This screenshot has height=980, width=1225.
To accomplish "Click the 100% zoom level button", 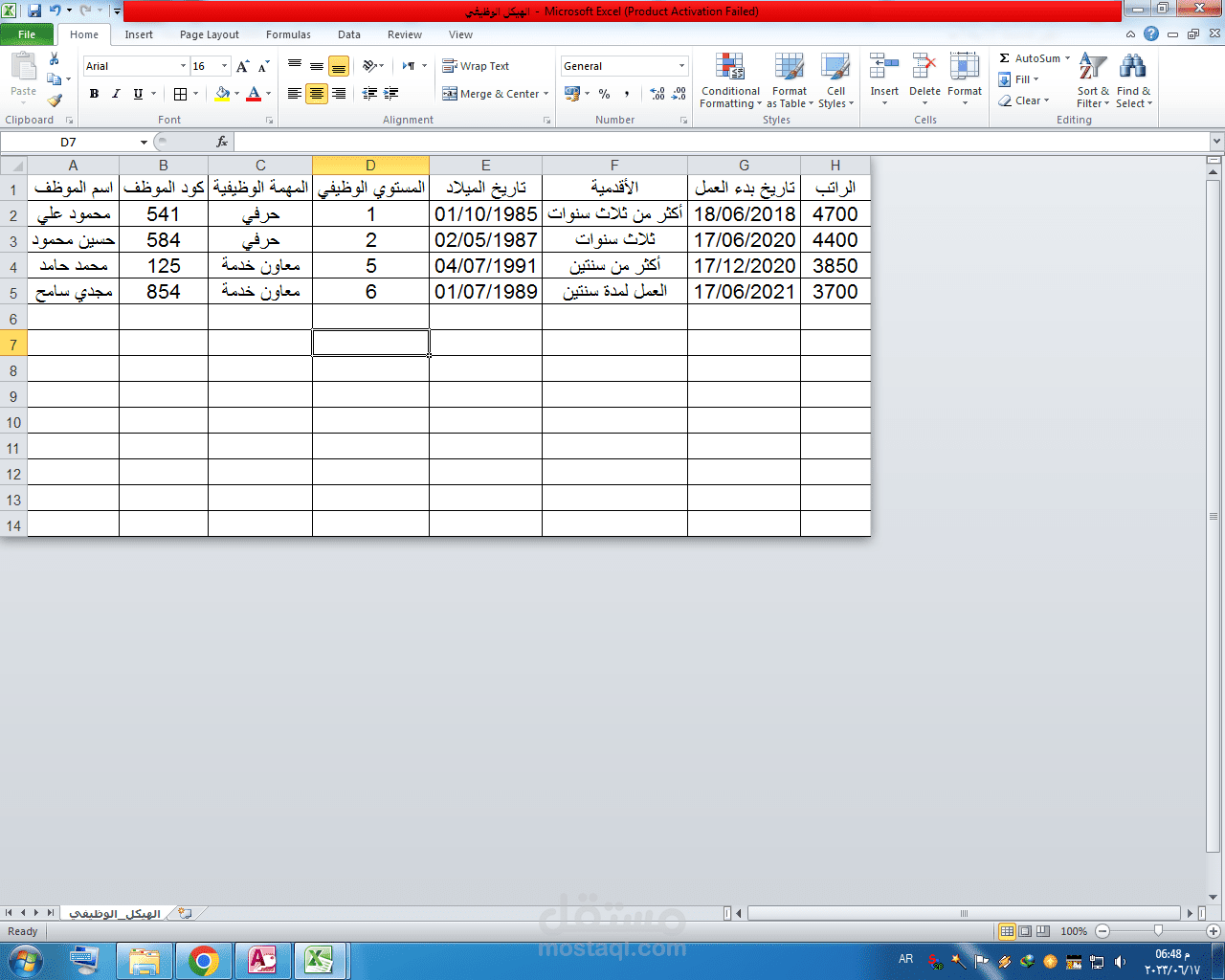I will pyautogui.click(x=1074, y=931).
